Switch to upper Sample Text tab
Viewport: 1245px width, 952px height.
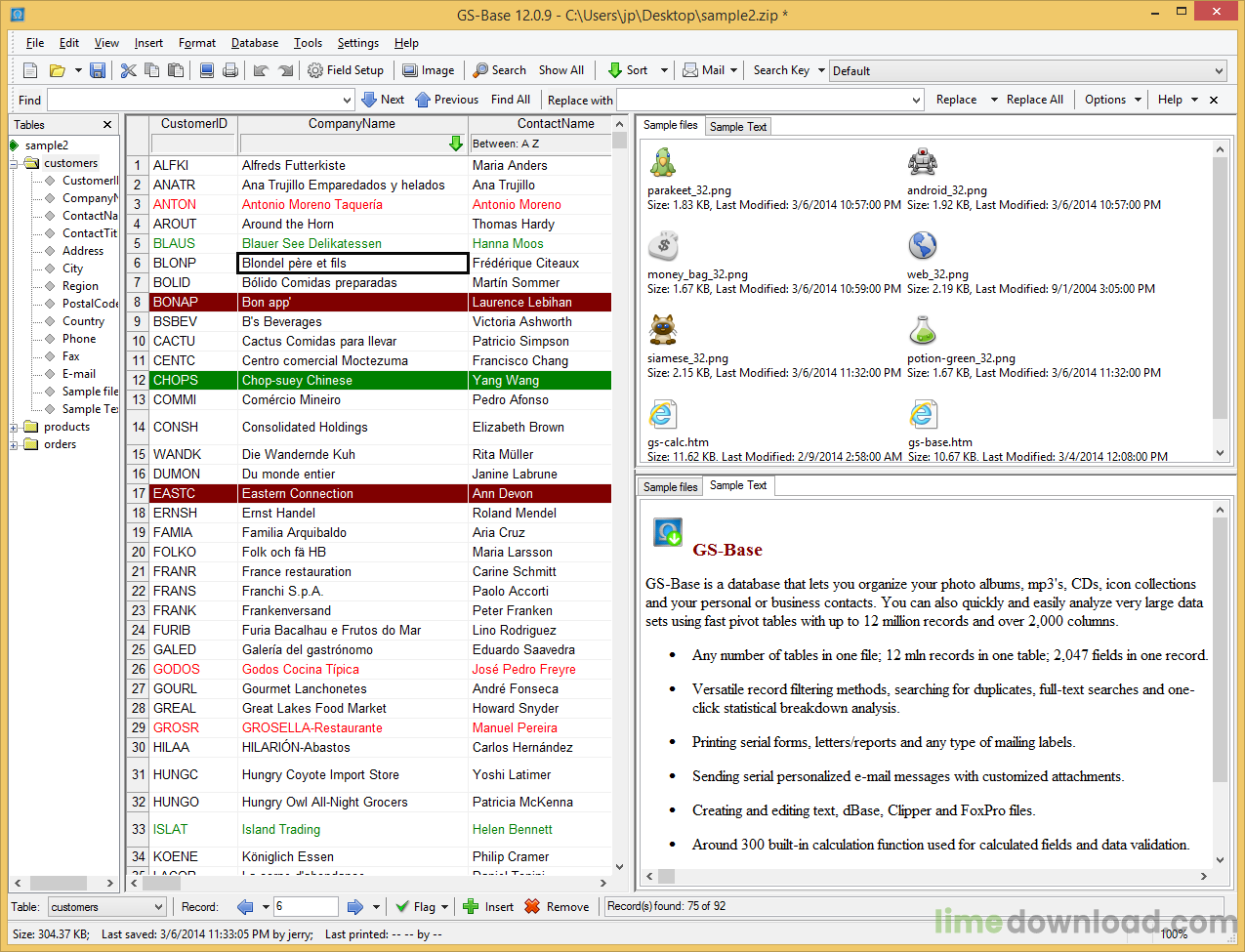[x=738, y=127]
